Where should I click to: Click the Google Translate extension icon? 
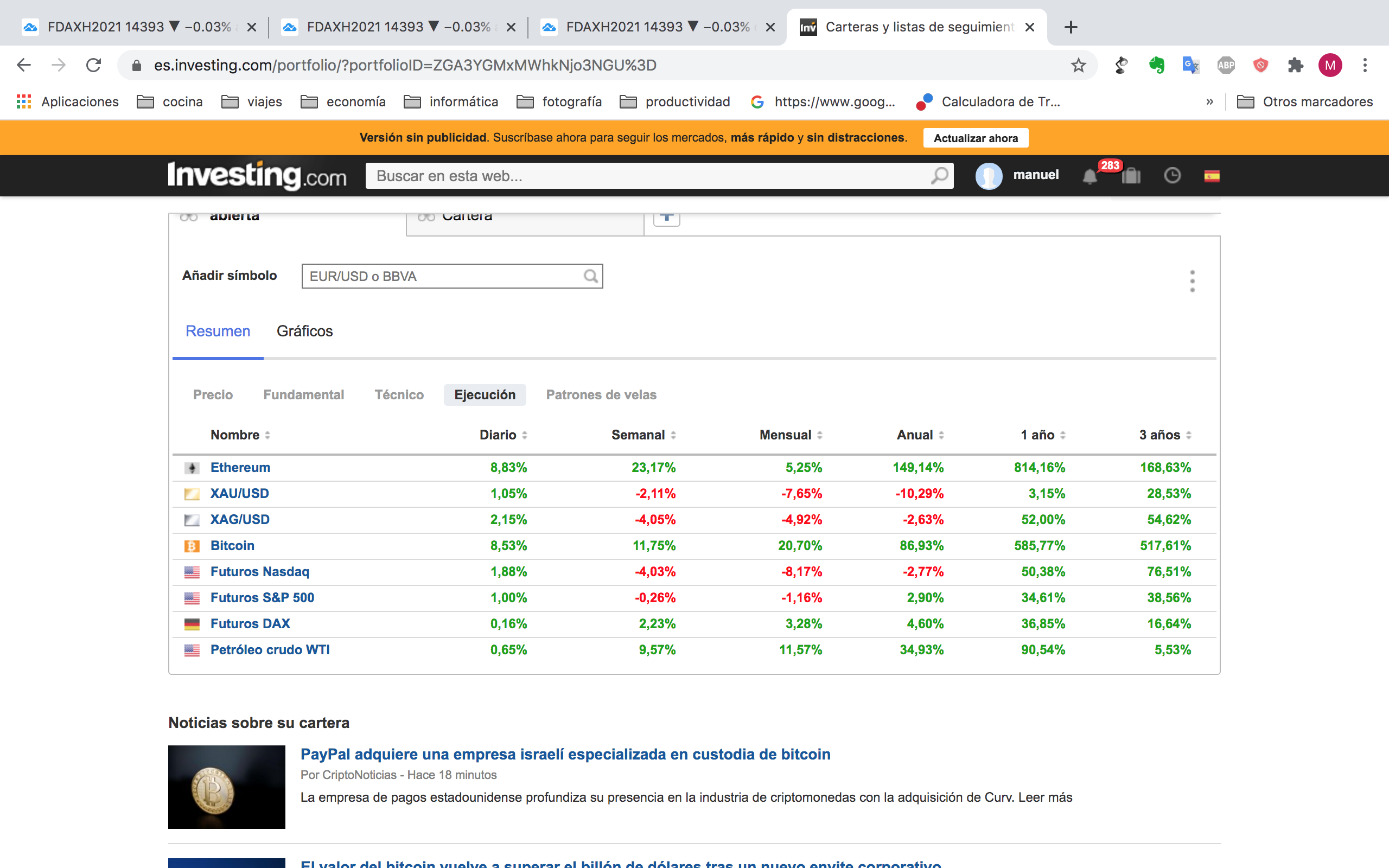[x=1191, y=66]
